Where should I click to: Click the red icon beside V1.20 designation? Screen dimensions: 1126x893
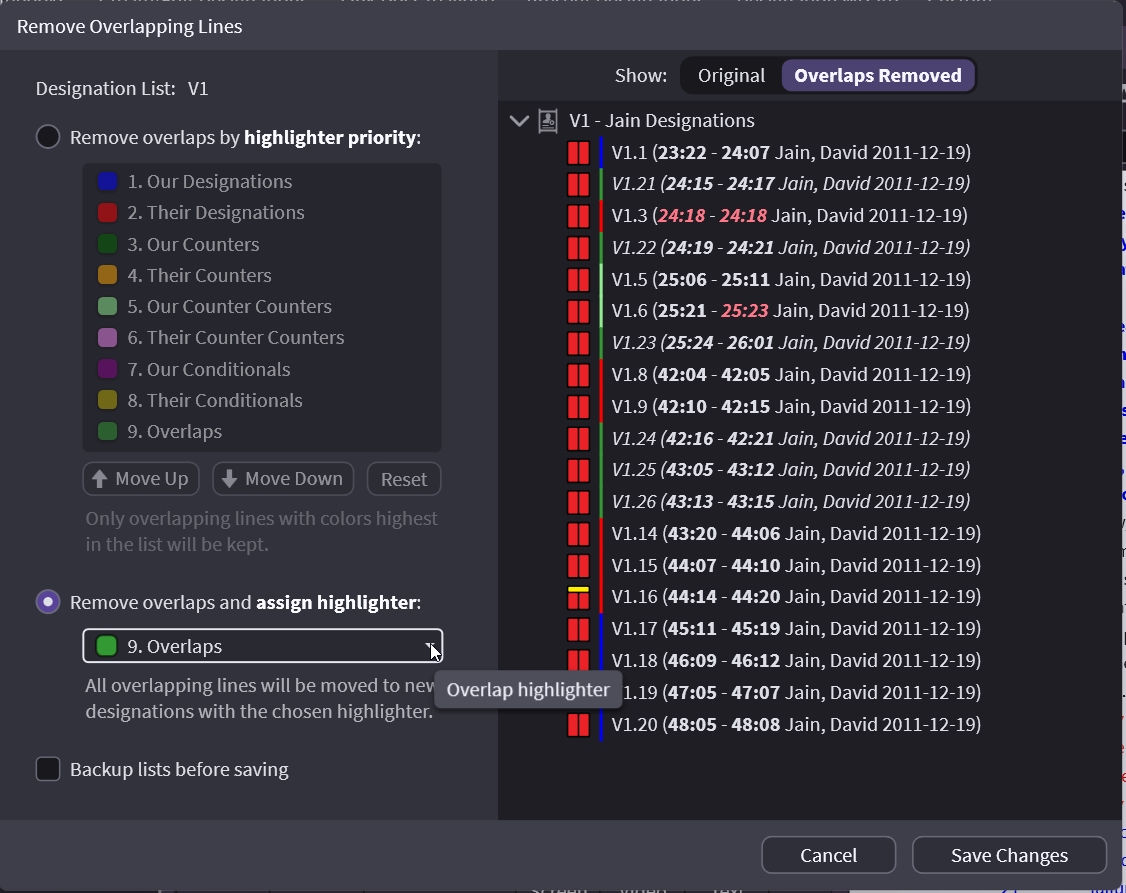(578, 725)
